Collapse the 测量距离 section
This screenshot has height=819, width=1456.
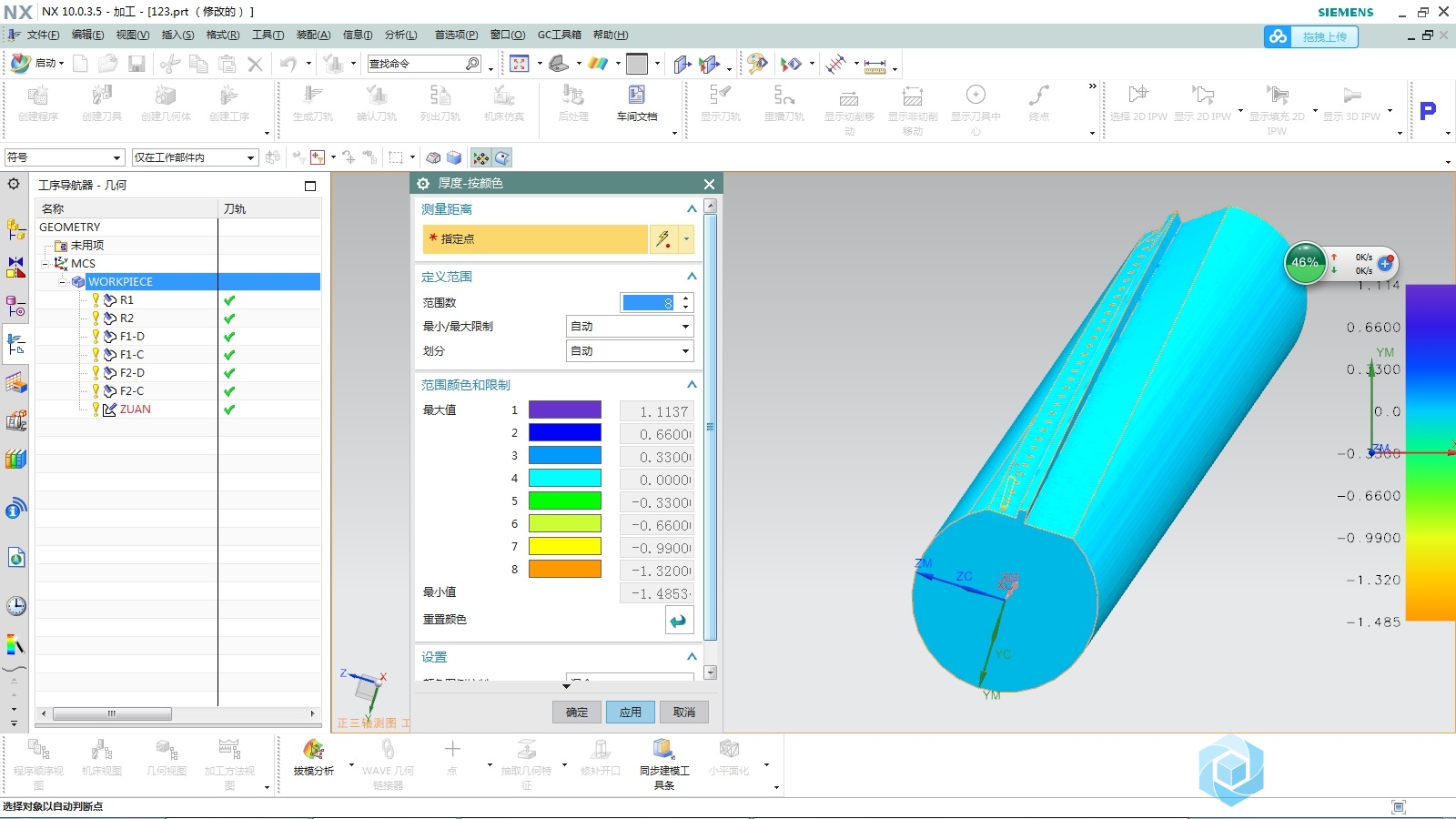point(692,209)
